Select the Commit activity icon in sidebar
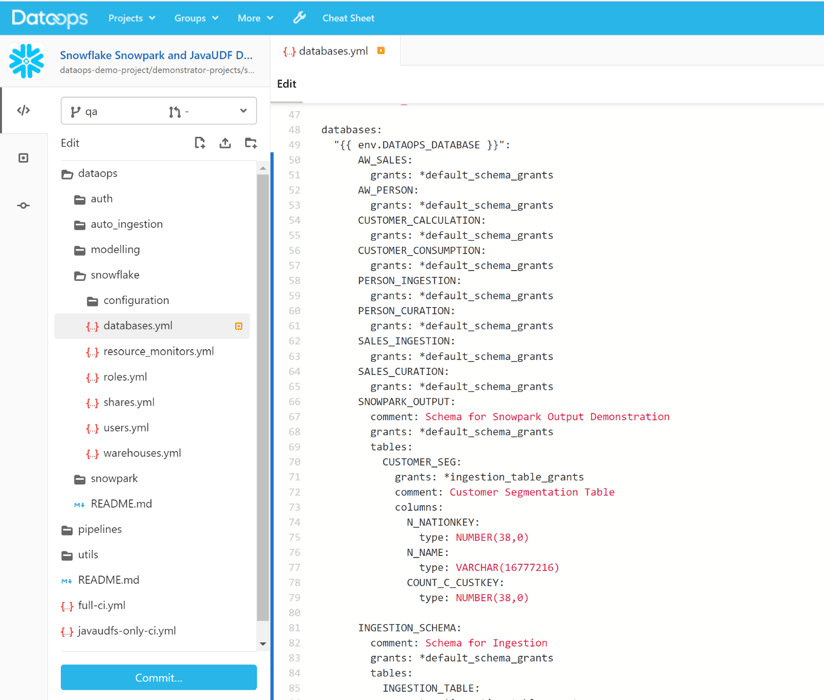 pyautogui.click(x=23, y=205)
